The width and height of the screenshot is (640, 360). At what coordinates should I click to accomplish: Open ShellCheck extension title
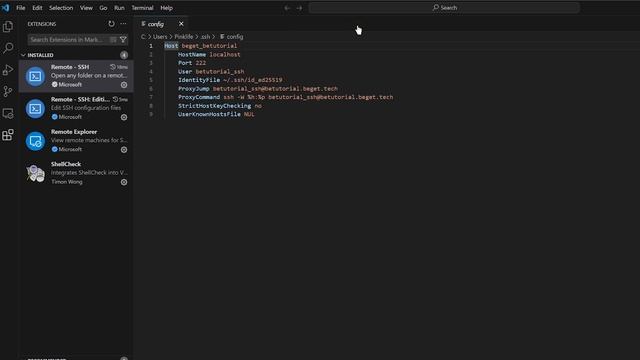point(66,164)
